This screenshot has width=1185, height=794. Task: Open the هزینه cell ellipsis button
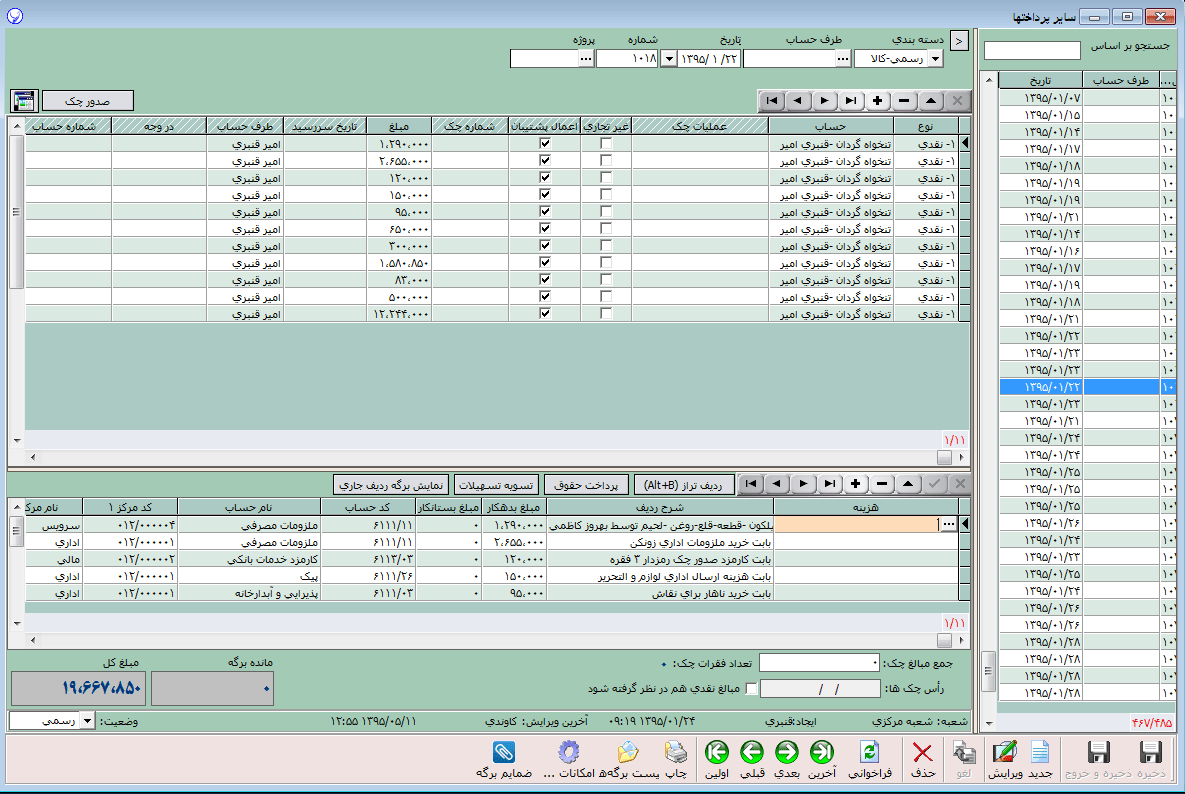[948, 524]
